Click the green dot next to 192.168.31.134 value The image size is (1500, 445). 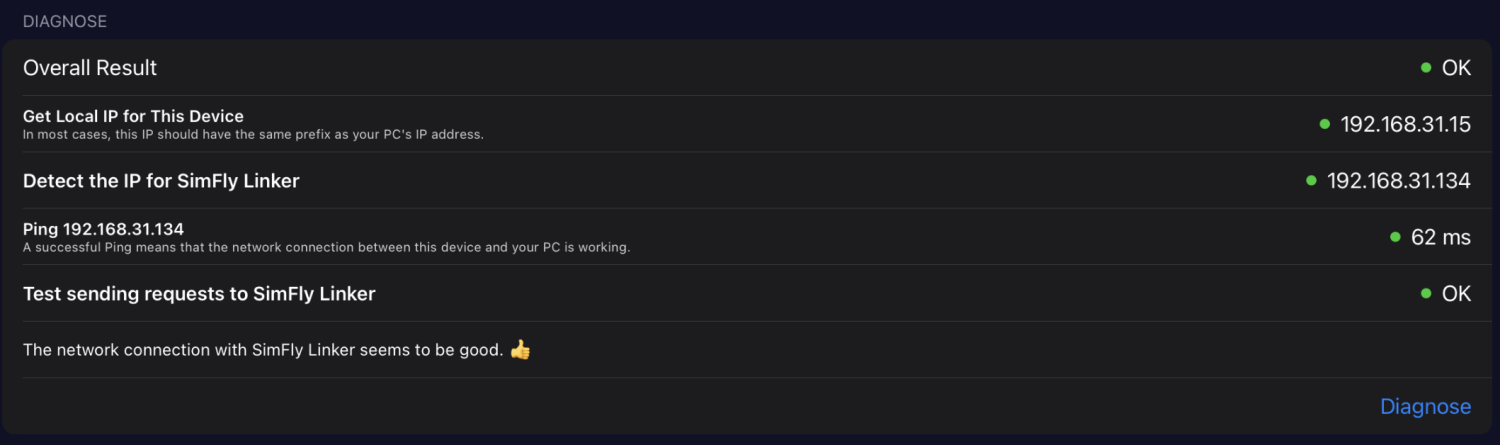click(x=1311, y=181)
